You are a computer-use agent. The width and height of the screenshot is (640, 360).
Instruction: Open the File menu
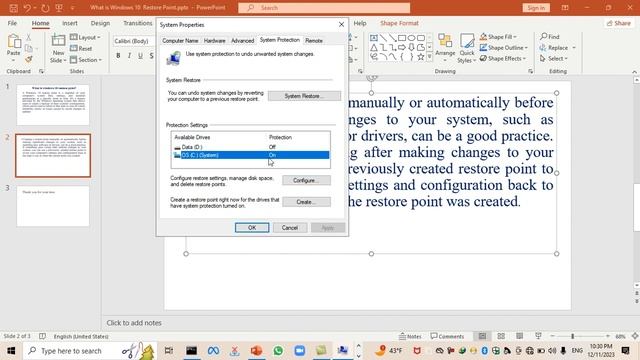12,23
